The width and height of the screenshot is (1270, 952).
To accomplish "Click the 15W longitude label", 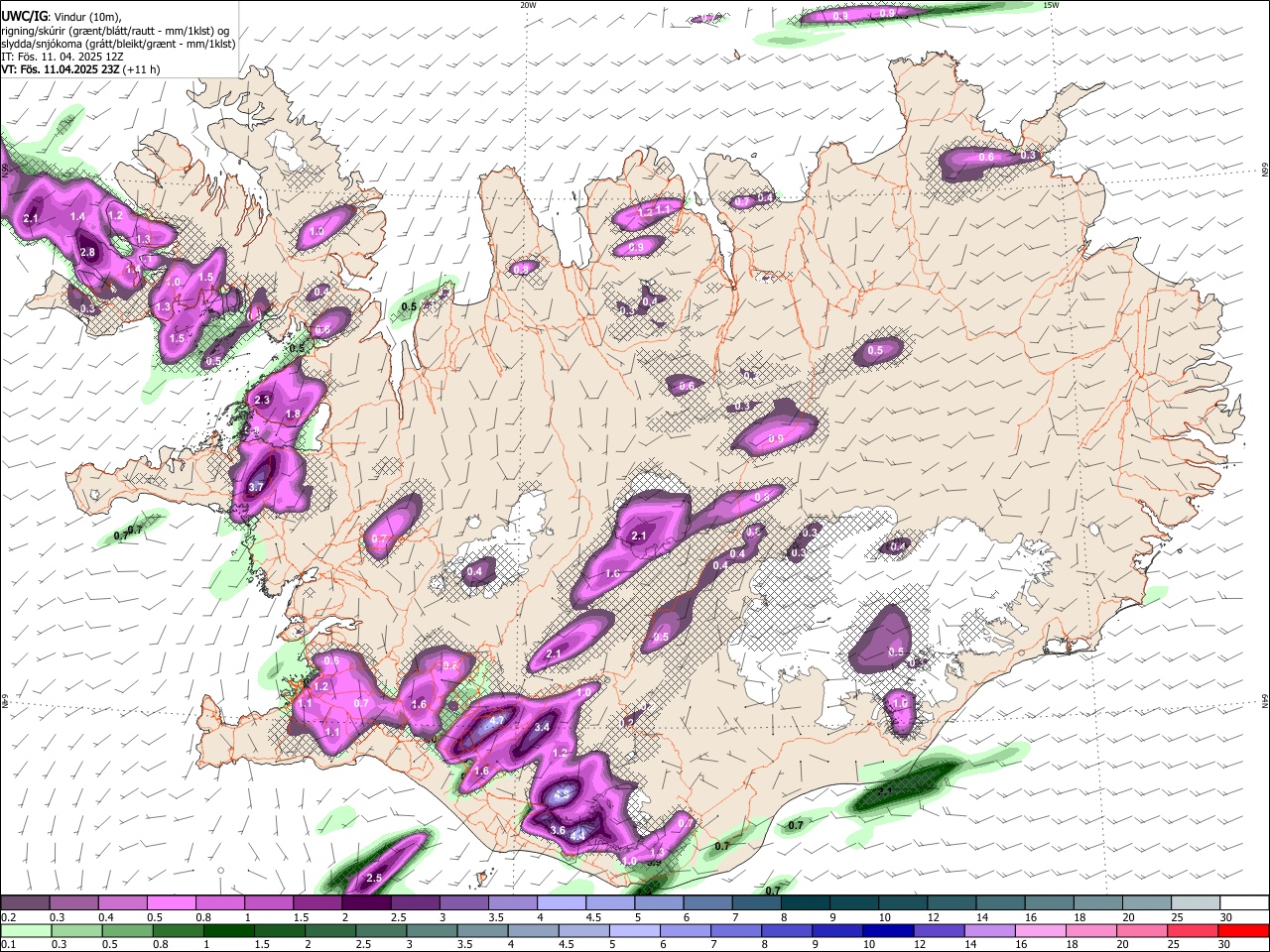I will [x=1051, y=5].
